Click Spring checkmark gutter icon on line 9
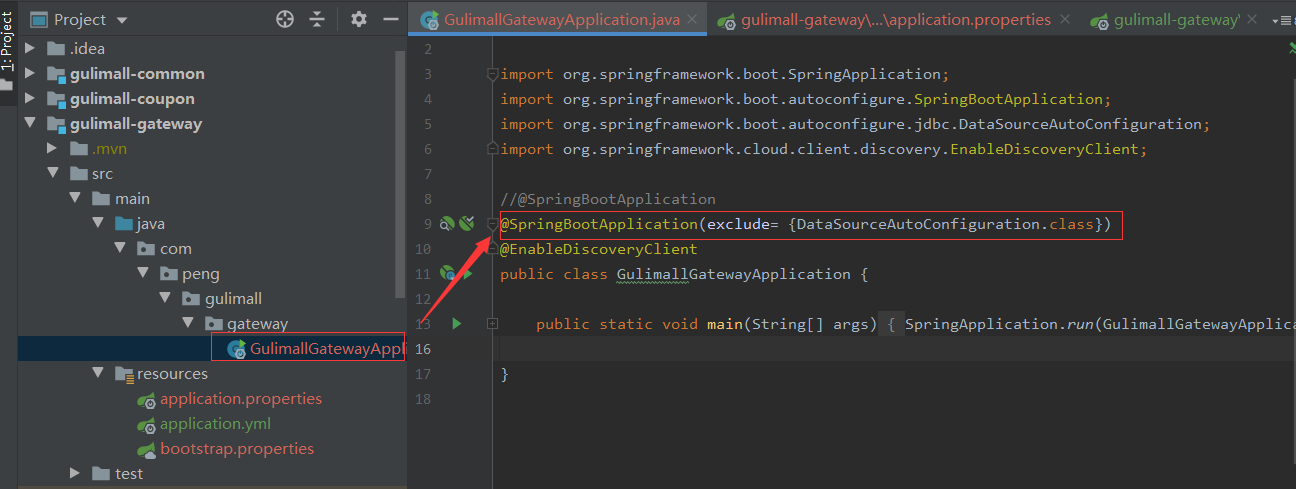 pyautogui.click(x=466, y=224)
